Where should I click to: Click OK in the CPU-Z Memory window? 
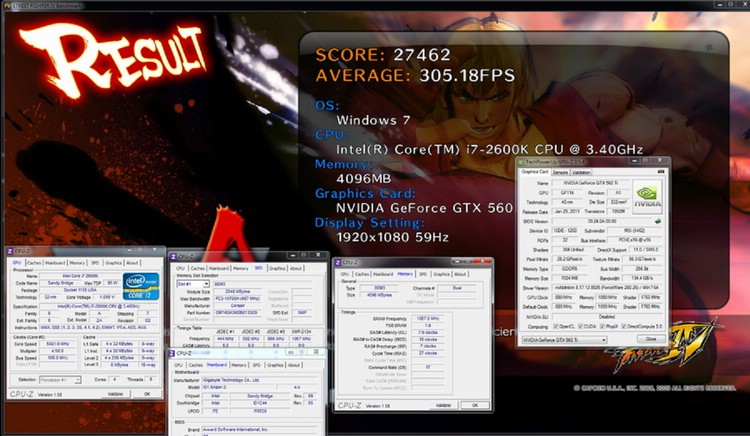[475, 405]
